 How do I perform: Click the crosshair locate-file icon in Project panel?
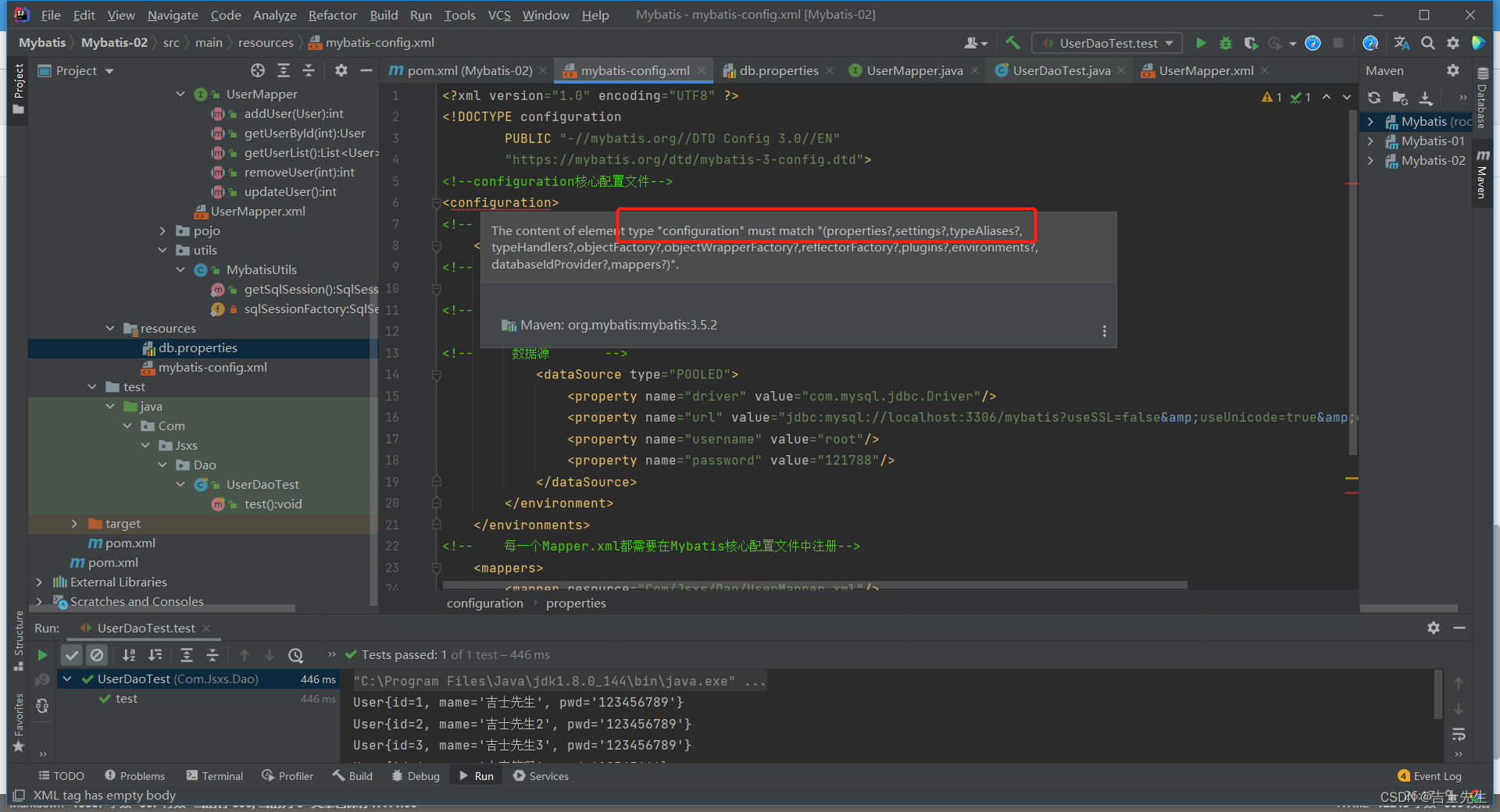pos(258,70)
